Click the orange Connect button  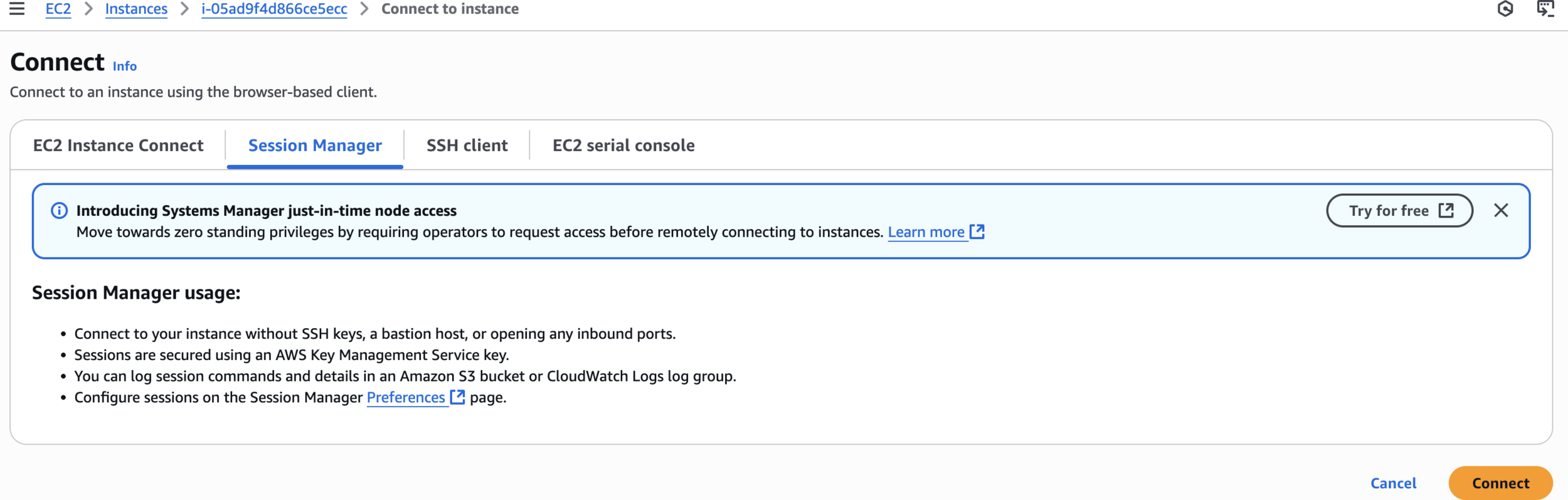coord(1500,483)
